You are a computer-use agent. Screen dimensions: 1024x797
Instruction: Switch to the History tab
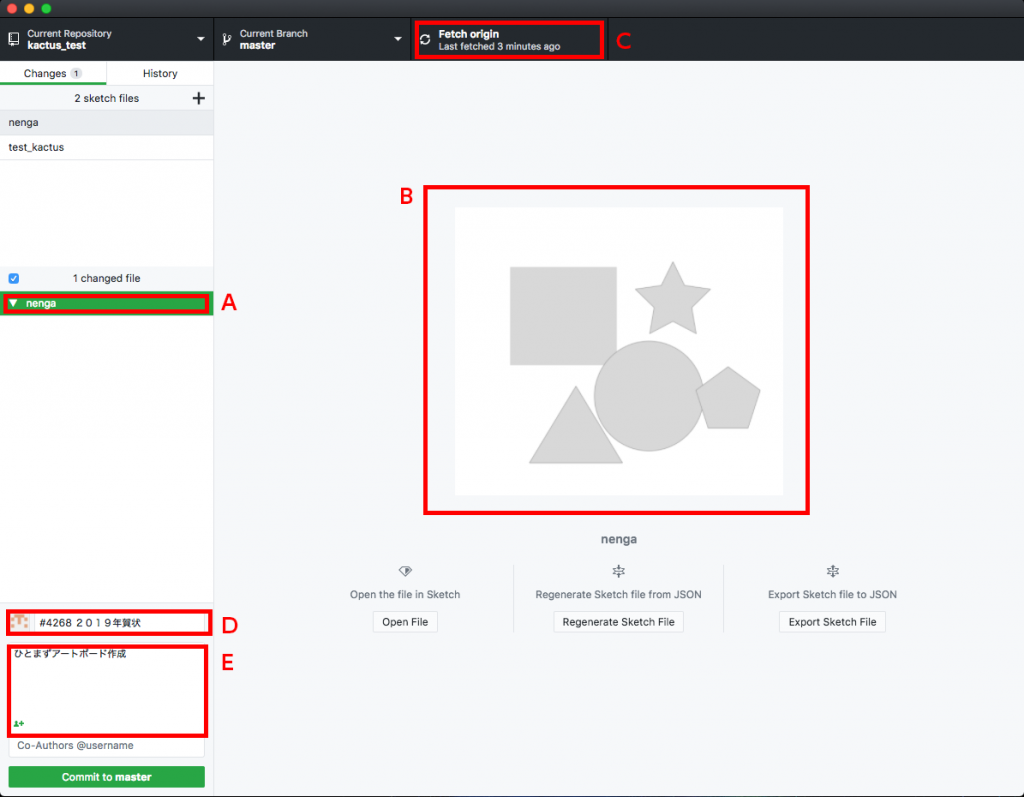coord(160,73)
